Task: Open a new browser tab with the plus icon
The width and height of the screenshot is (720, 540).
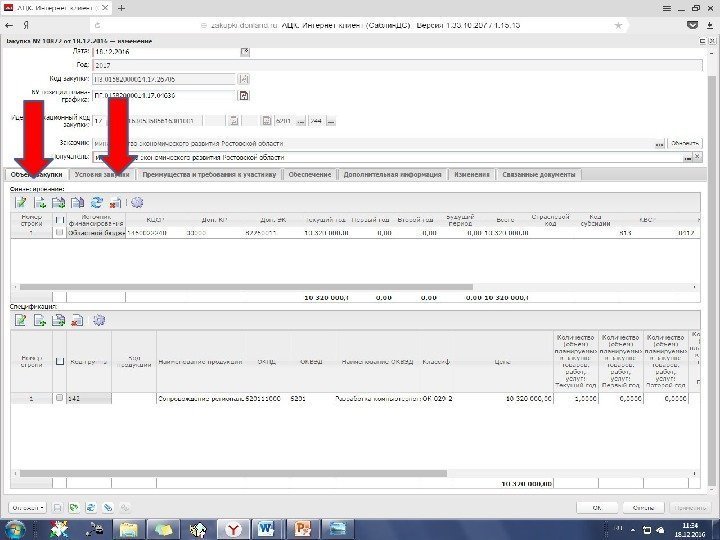Action: pos(121,8)
